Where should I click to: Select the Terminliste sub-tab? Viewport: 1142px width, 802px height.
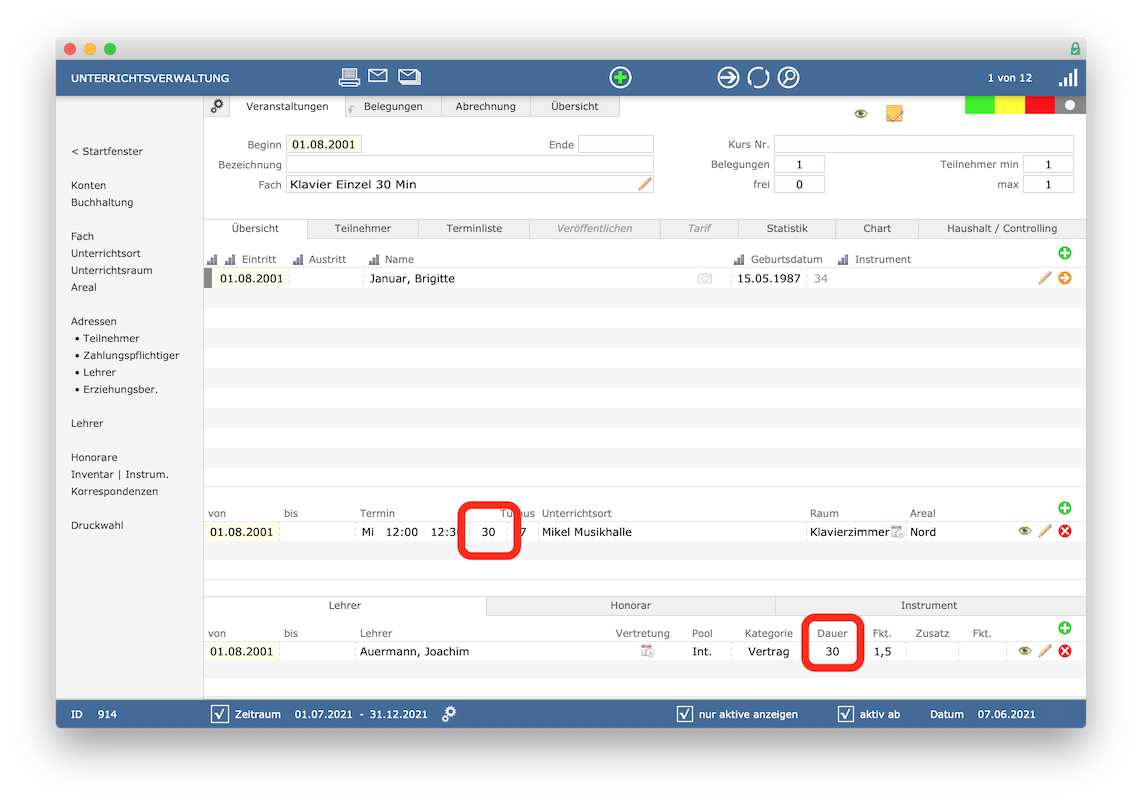pyautogui.click(x=474, y=229)
